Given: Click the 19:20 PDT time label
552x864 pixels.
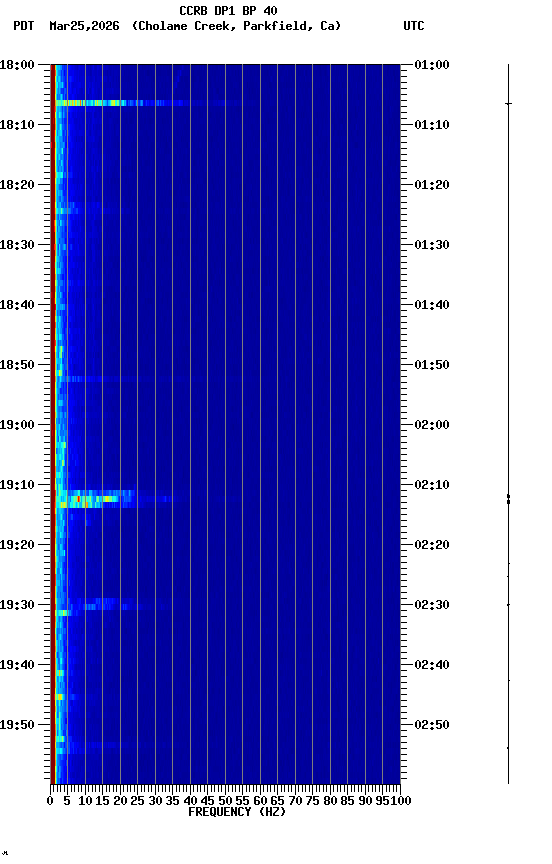Looking at the screenshot, I should (17, 546).
